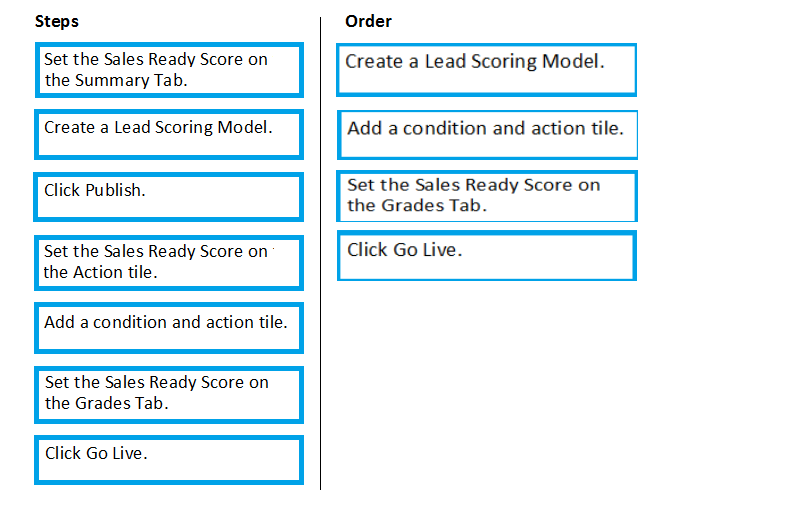Screen dimensions: 793x521
Task: Choose 'Set the Sales Ready Score on the Action tile' step
Action: [x=169, y=263]
